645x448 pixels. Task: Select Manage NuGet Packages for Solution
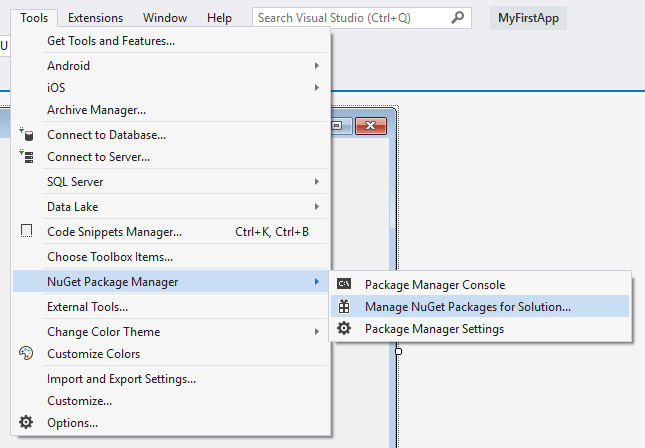[x=480, y=306]
